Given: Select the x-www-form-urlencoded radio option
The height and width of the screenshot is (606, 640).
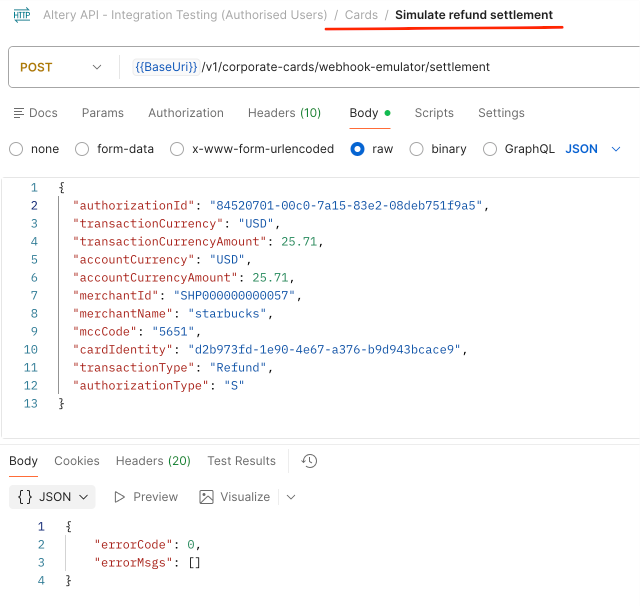Looking at the screenshot, I should [x=177, y=149].
